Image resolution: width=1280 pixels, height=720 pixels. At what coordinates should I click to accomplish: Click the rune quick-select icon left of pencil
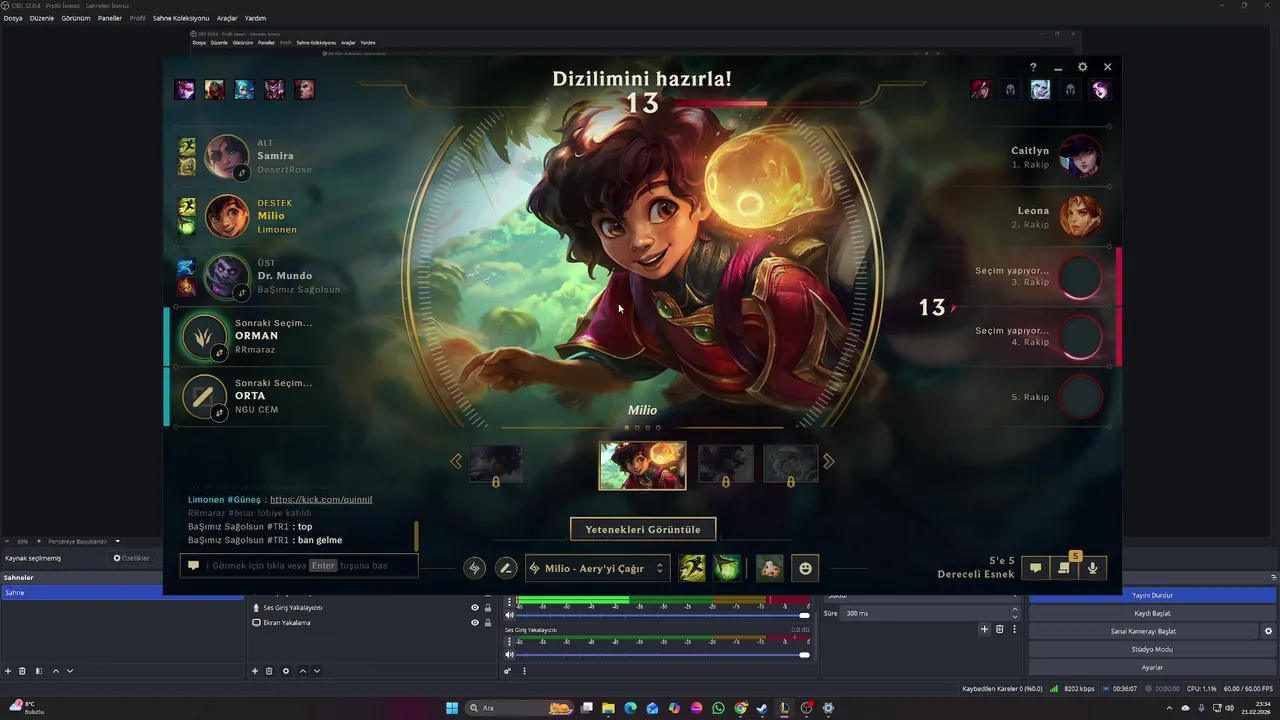(x=475, y=568)
